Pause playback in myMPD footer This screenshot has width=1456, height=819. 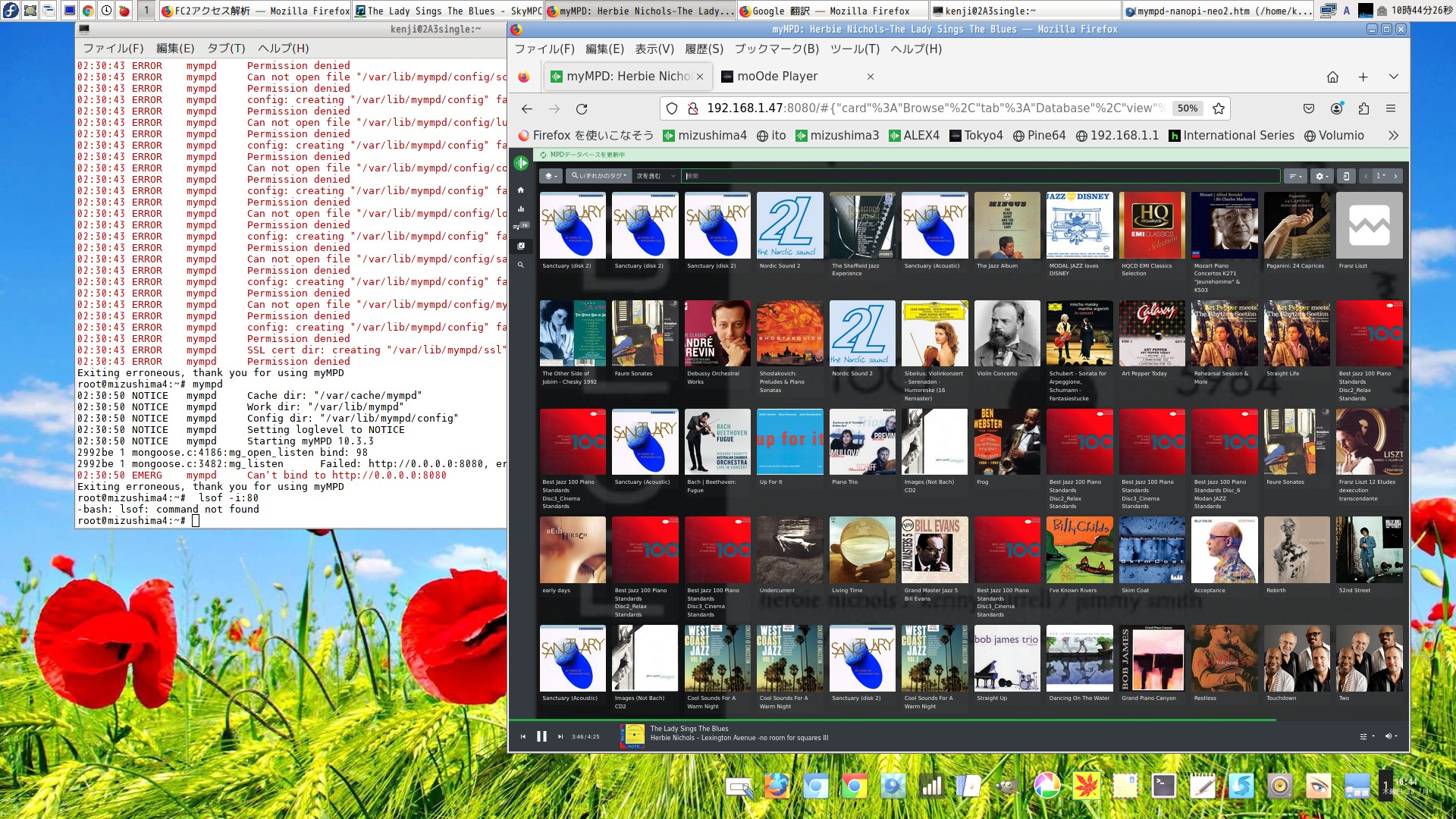pos(541,736)
